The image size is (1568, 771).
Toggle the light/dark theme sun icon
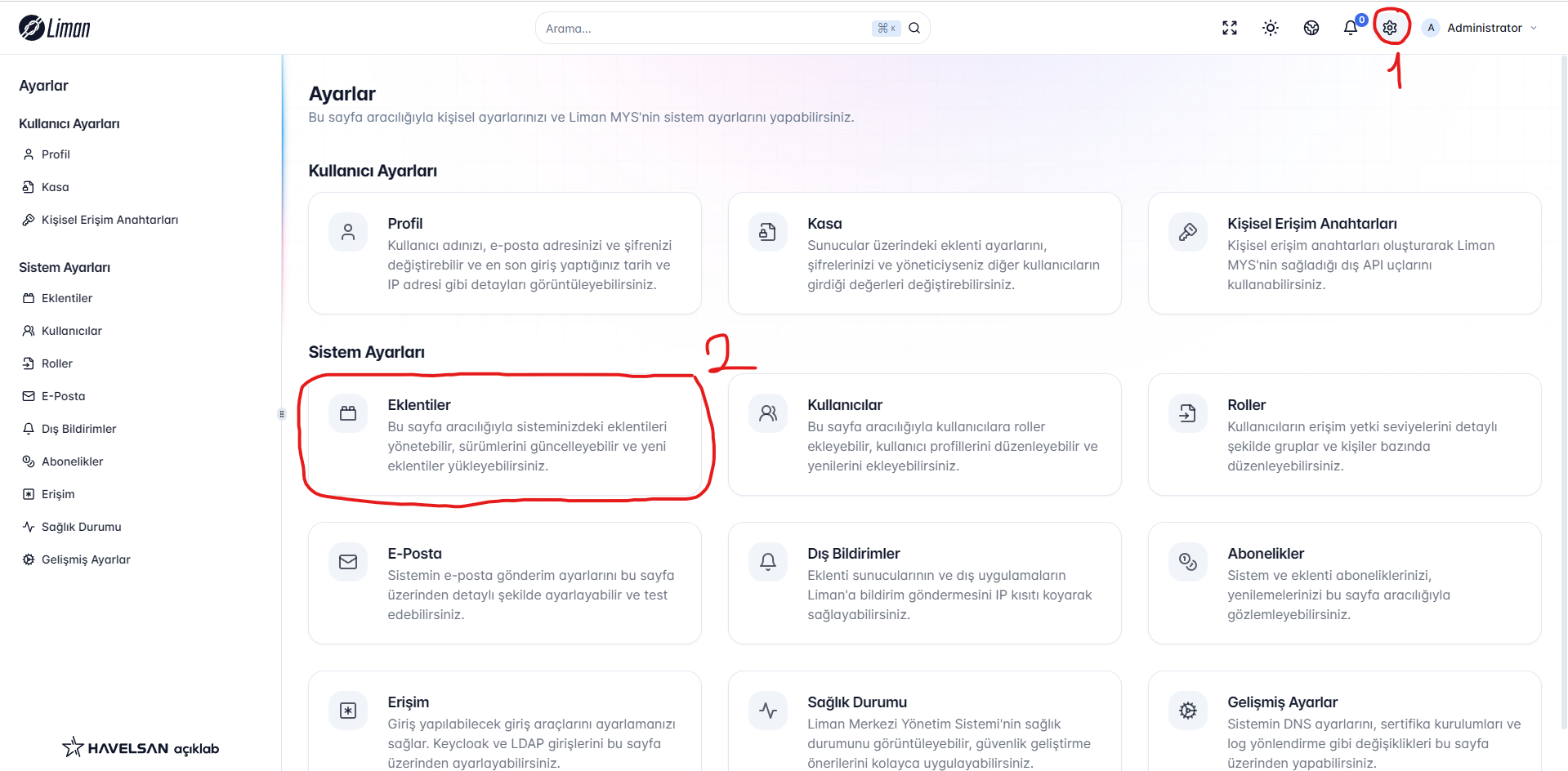[x=1271, y=28]
